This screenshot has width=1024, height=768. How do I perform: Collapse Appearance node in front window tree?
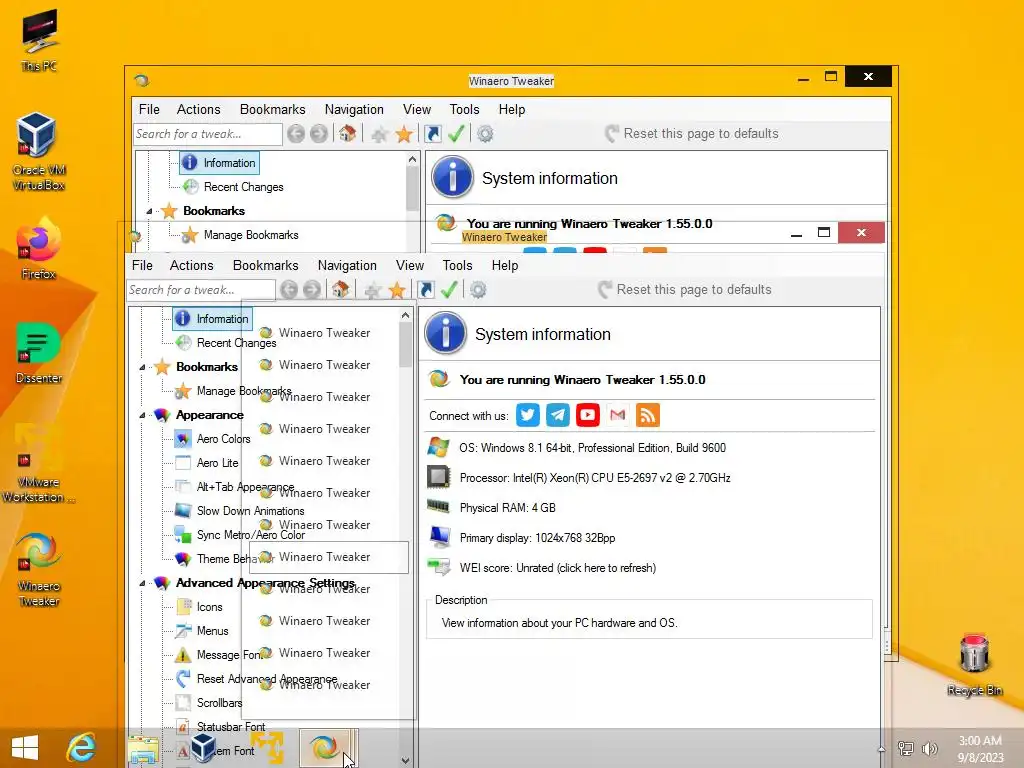click(x=142, y=415)
